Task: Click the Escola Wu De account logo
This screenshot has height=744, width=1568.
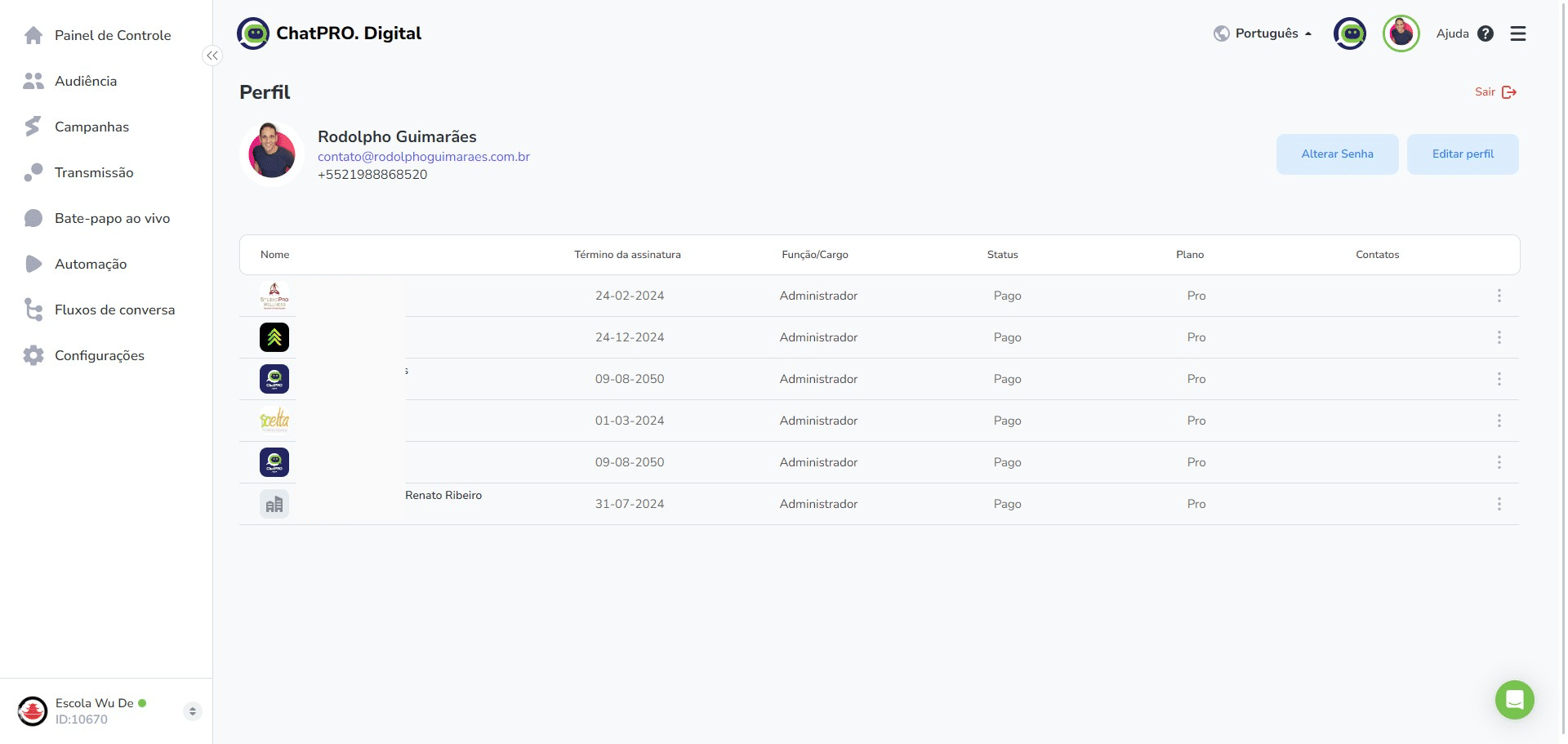Action: coord(33,711)
